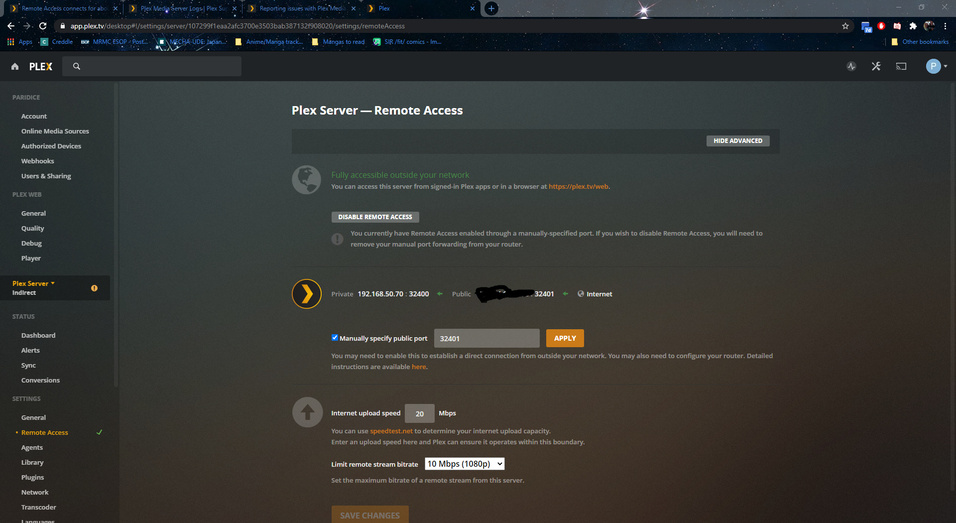Click the Internet globe icon in connection row
956x523 pixels.
[580, 294]
